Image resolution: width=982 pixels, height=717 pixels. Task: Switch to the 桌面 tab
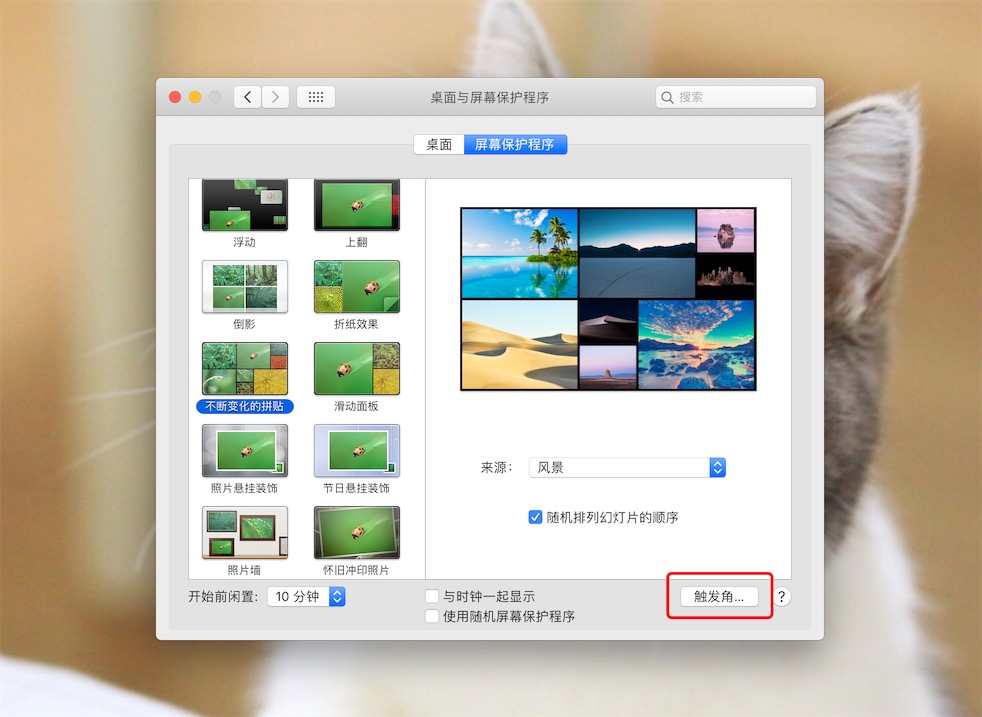click(x=439, y=145)
